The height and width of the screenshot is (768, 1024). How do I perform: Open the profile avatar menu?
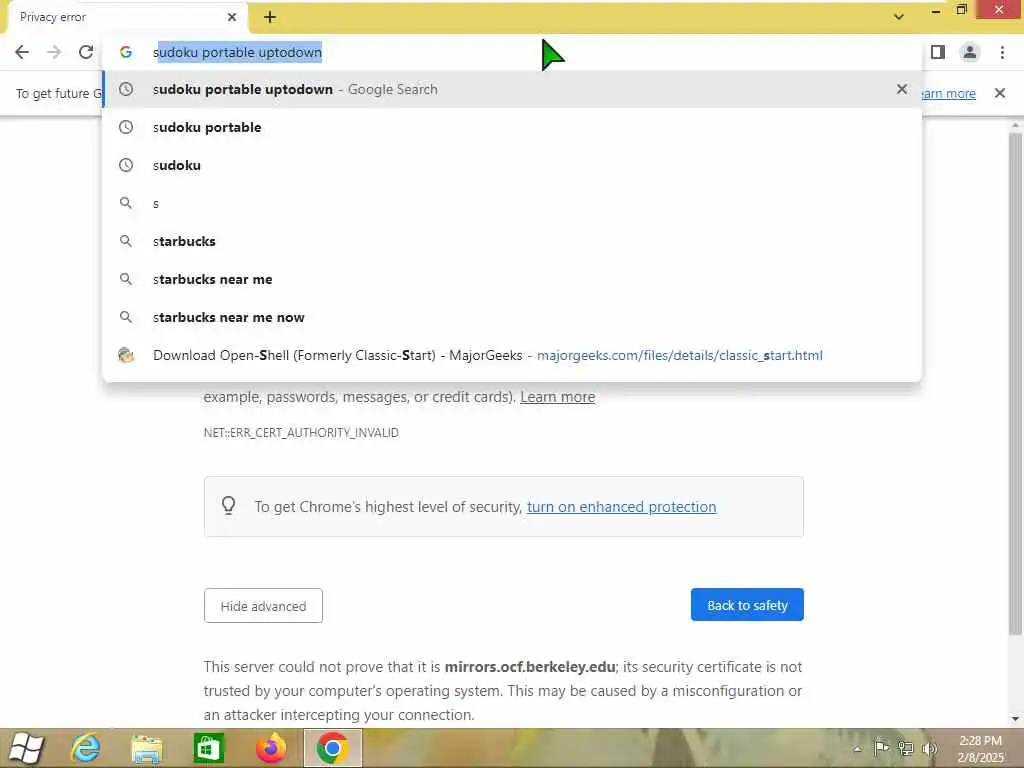click(x=970, y=52)
